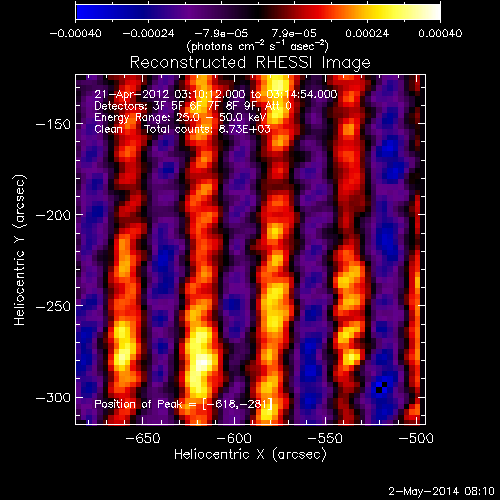The width and height of the screenshot is (500, 500).
Task: Click the Heliocentric X (arcsec) axis label
Action: coord(250,455)
